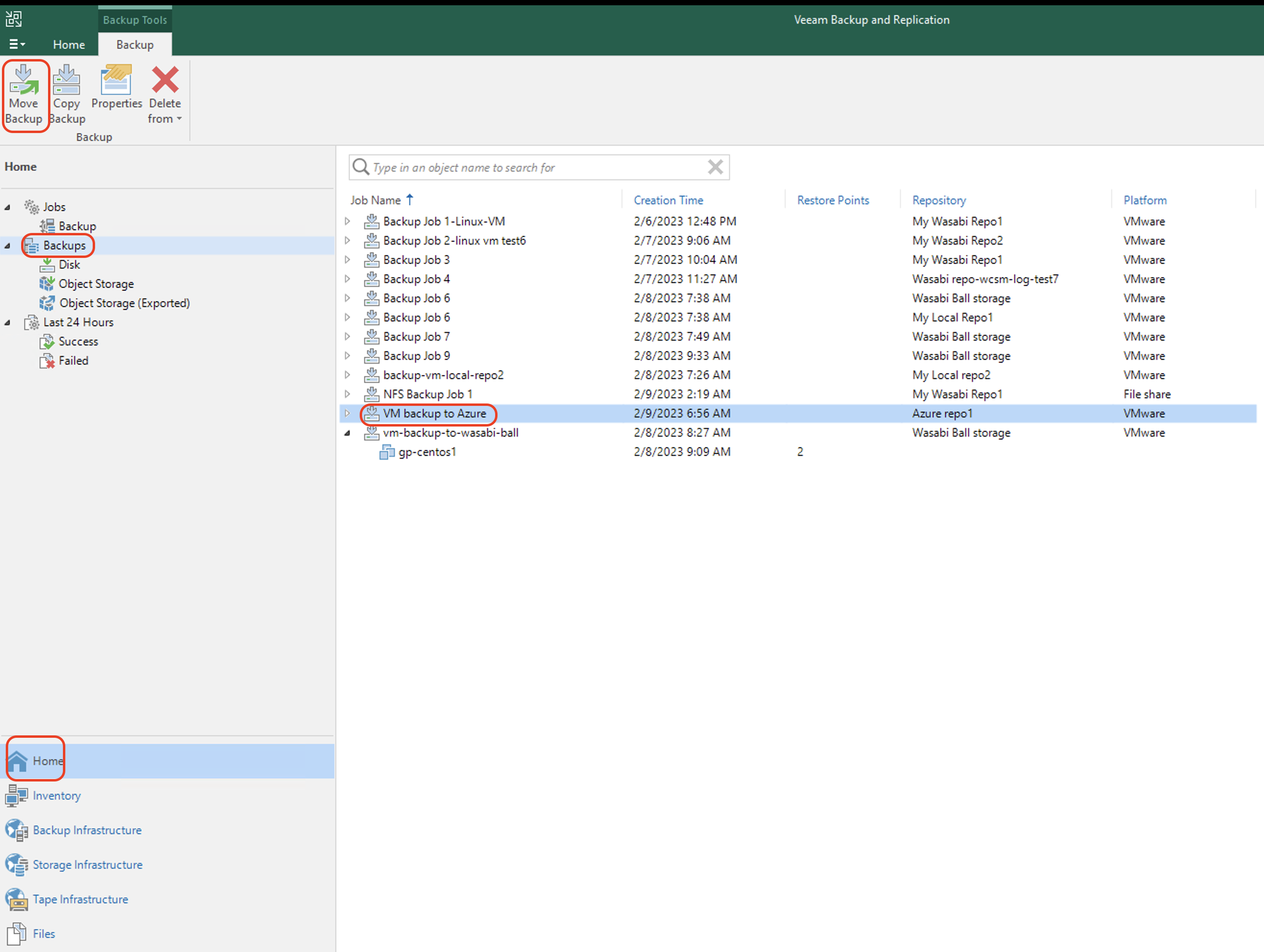Click Wasabi repo-wcsm-log-test7 repository cell

coord(985,279)
